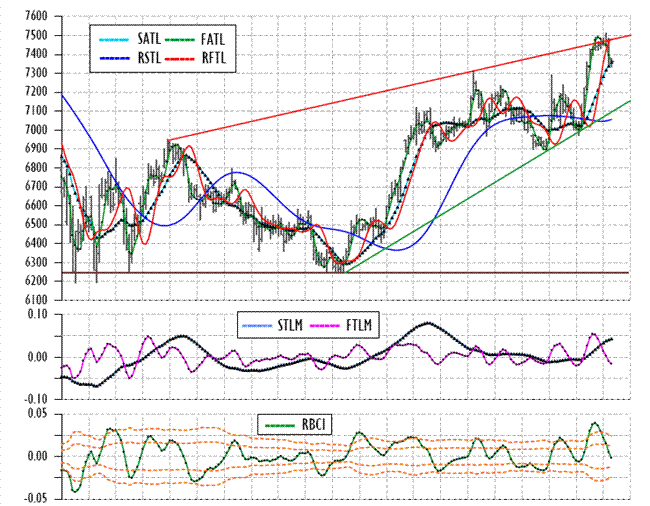
Task: Click the 6800 price axis label
Action: [x=36, y=168]
